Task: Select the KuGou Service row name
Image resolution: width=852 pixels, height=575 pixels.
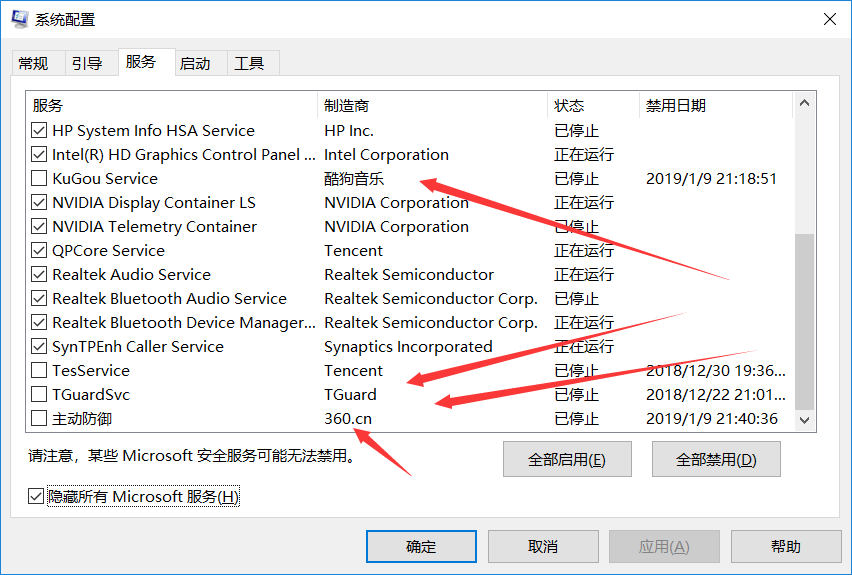Action: [105, 179]
